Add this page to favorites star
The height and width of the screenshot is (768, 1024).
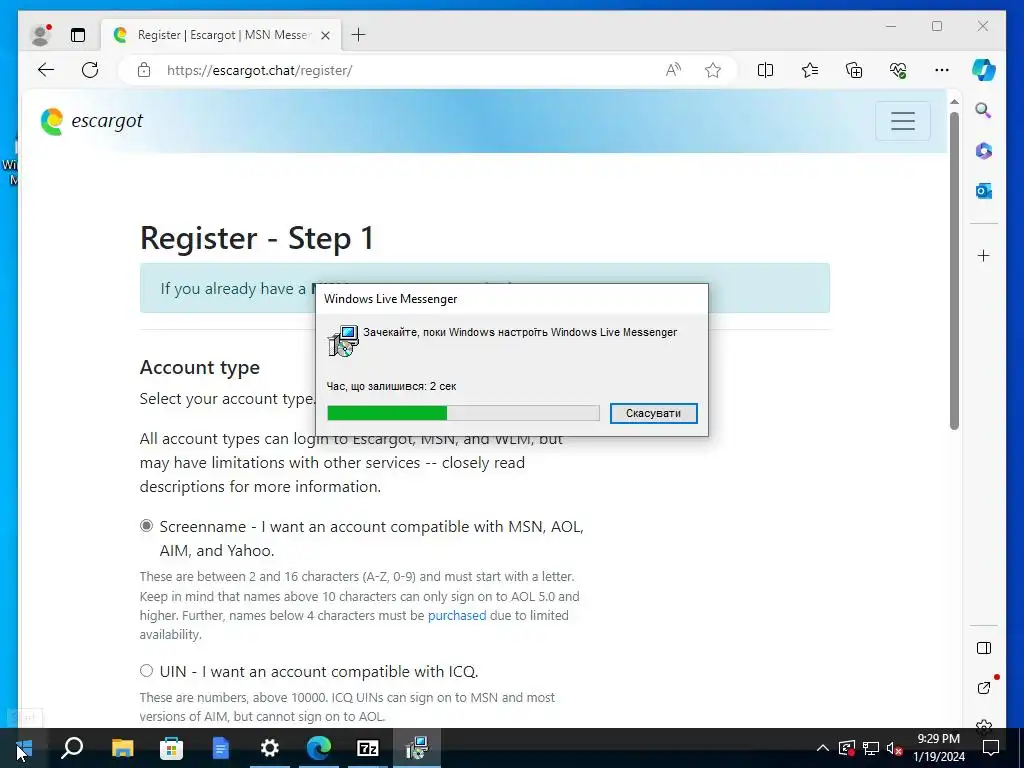pos(713,70)
